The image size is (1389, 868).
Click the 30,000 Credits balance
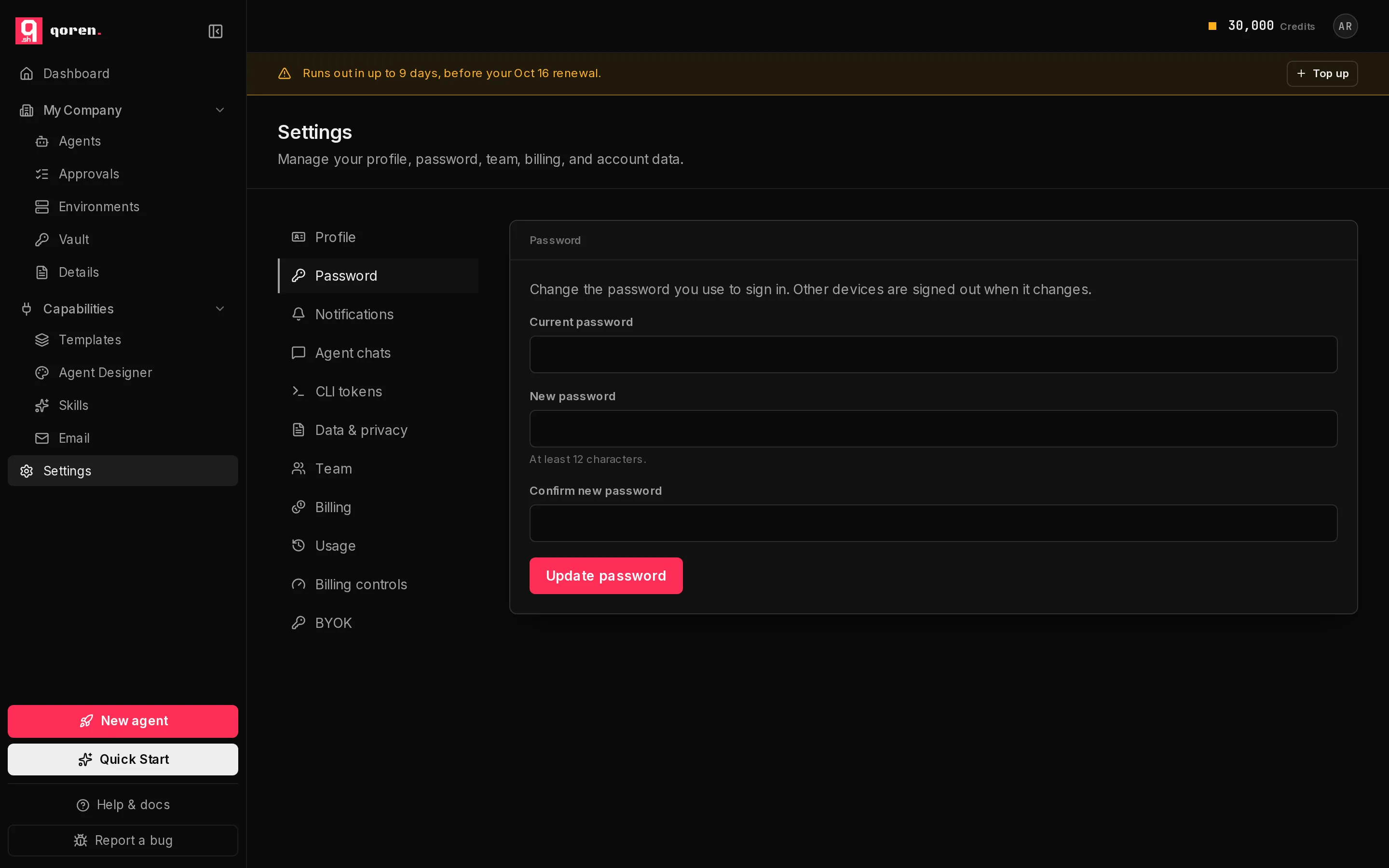(1261, 26)
